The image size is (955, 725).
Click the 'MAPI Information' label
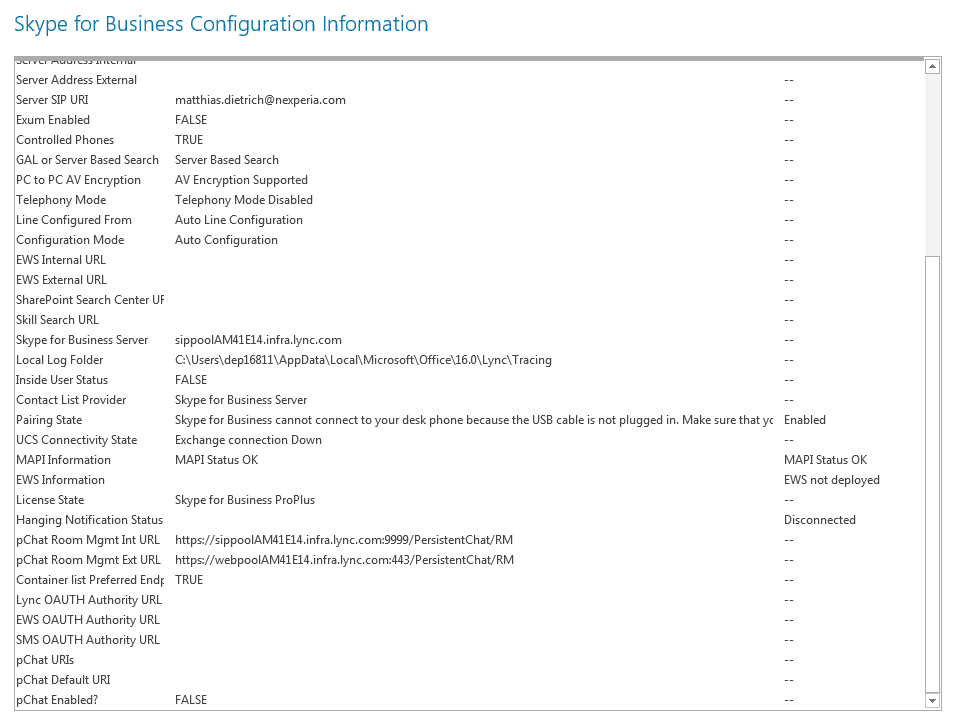point(63,460)
